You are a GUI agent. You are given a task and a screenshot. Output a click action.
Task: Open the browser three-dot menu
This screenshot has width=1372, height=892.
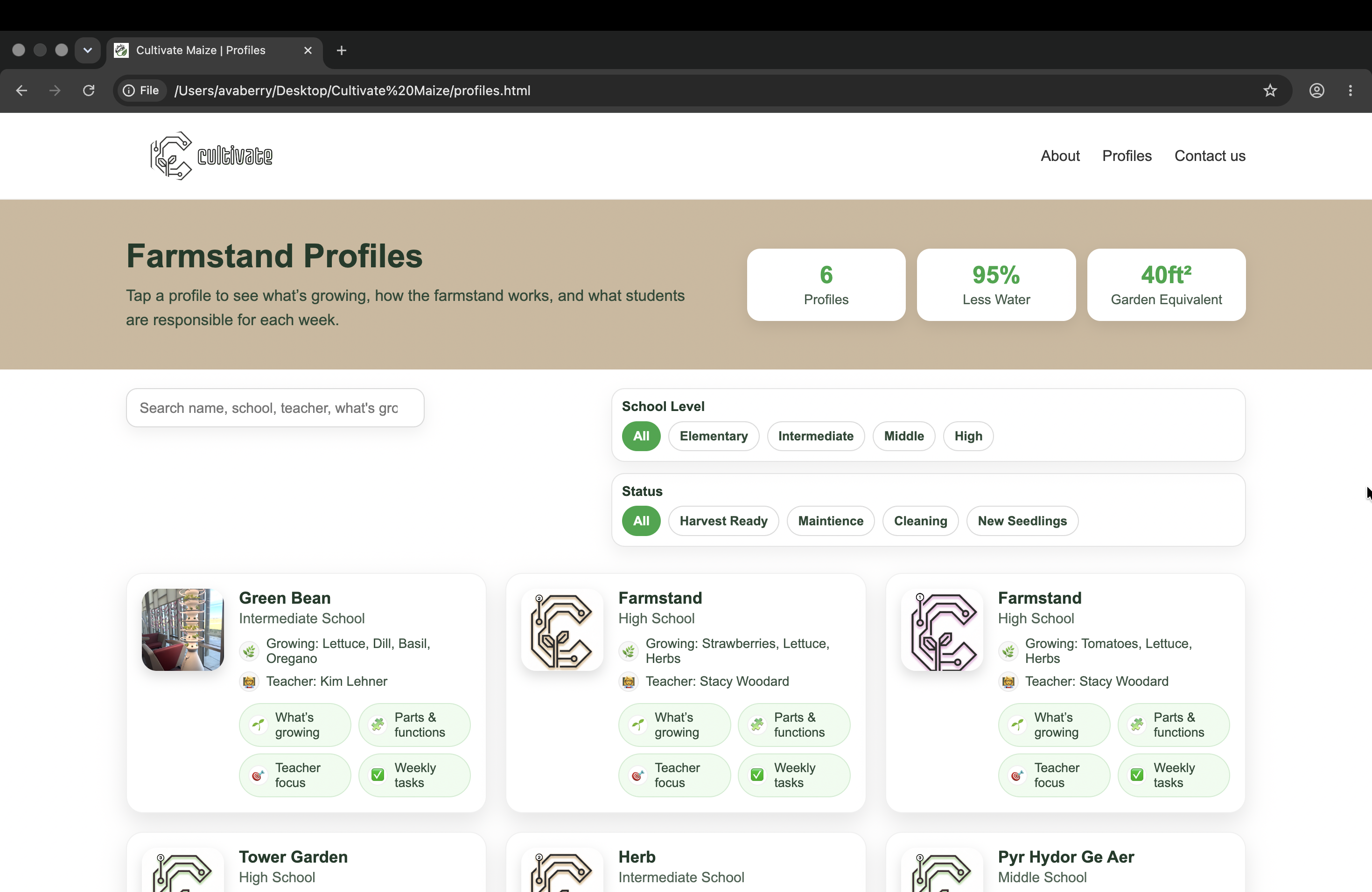(x=1350, y=91)
